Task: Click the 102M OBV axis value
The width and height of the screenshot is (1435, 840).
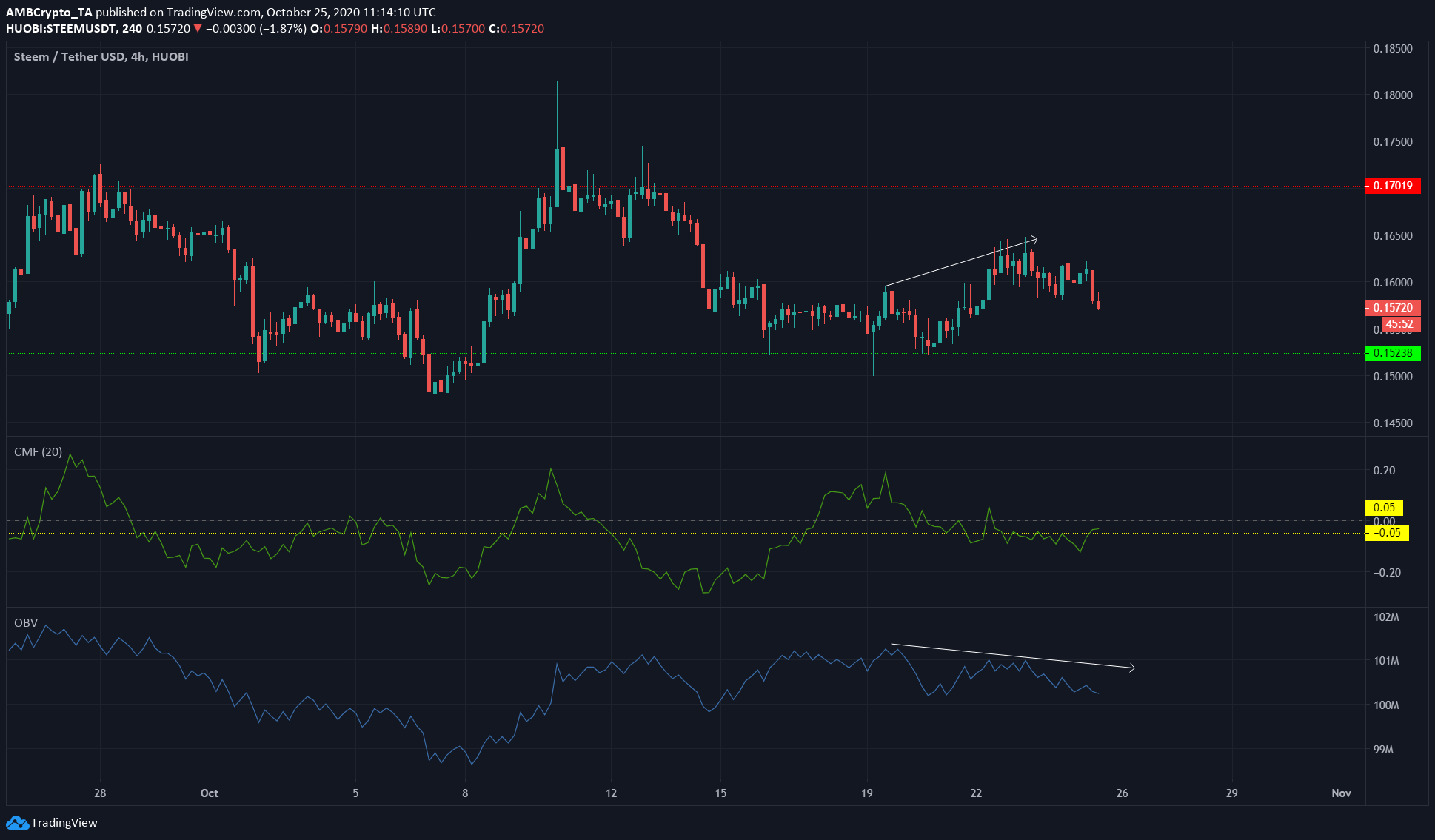Action: [1386, 617]
